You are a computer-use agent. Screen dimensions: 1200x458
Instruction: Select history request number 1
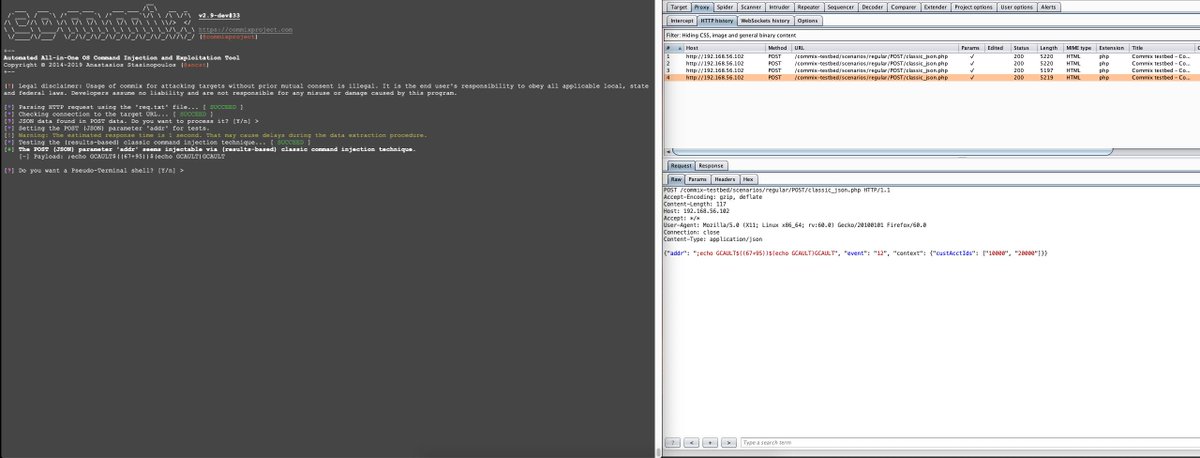point(932,56)
